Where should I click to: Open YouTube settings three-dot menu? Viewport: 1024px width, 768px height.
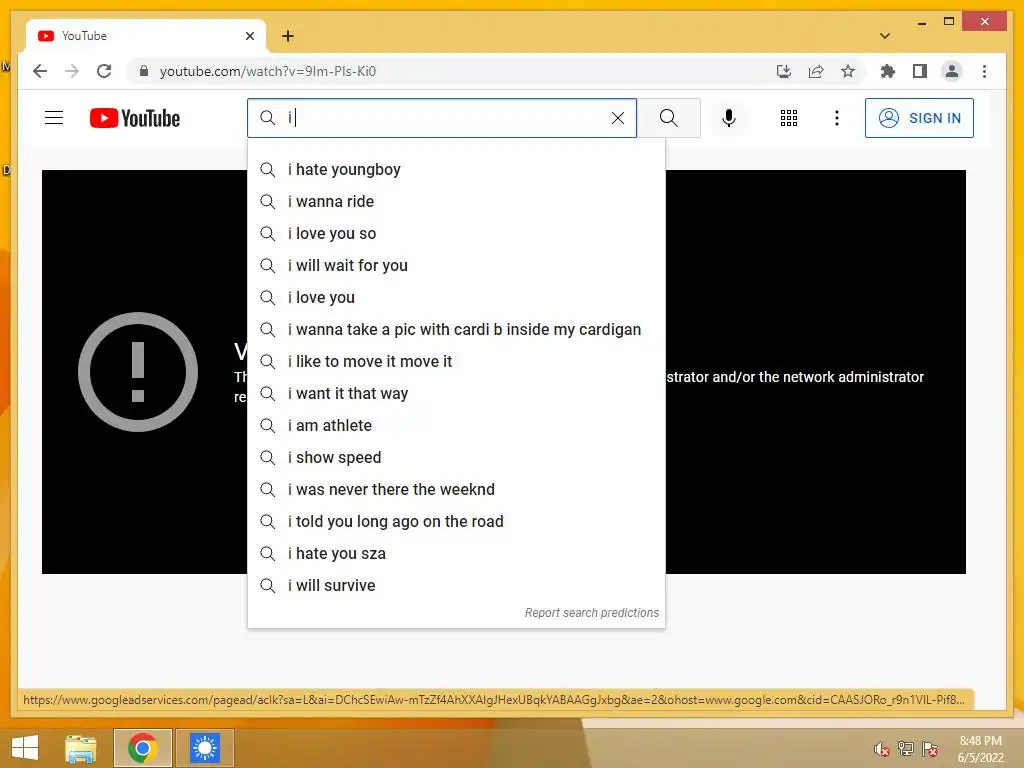pyautogui.click(x=837, y=118)
